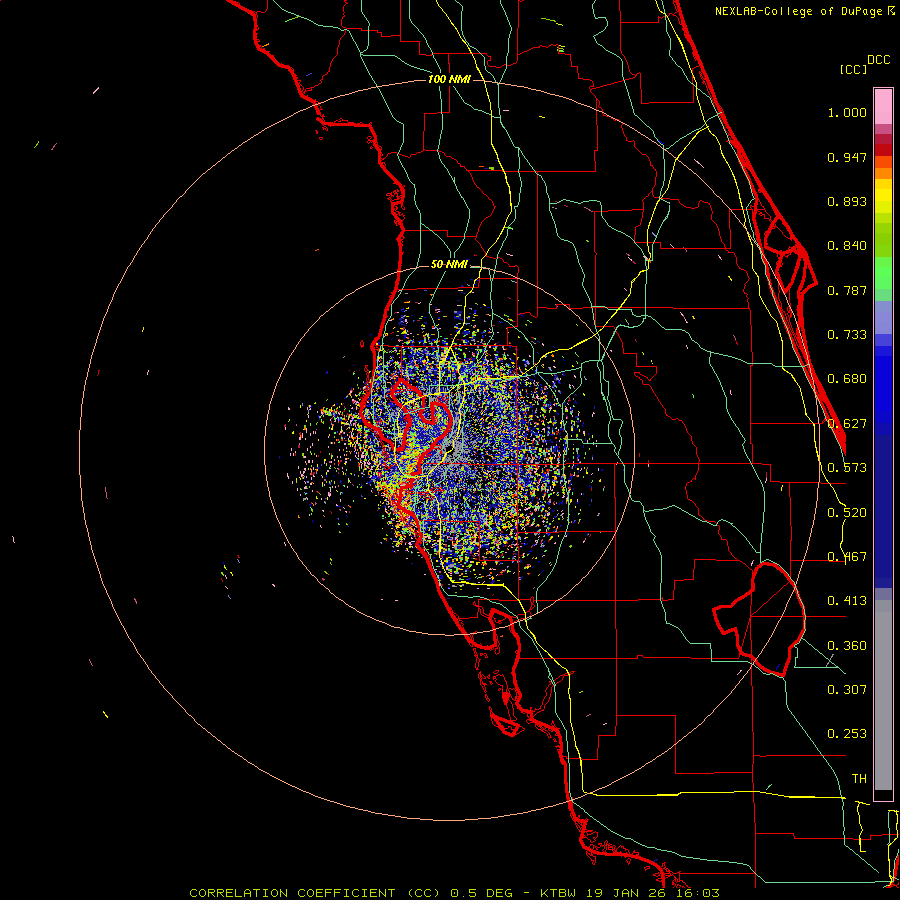Click the 0.520 value on color scale
The height and width of the screenshot is (900, 900).
847,513
